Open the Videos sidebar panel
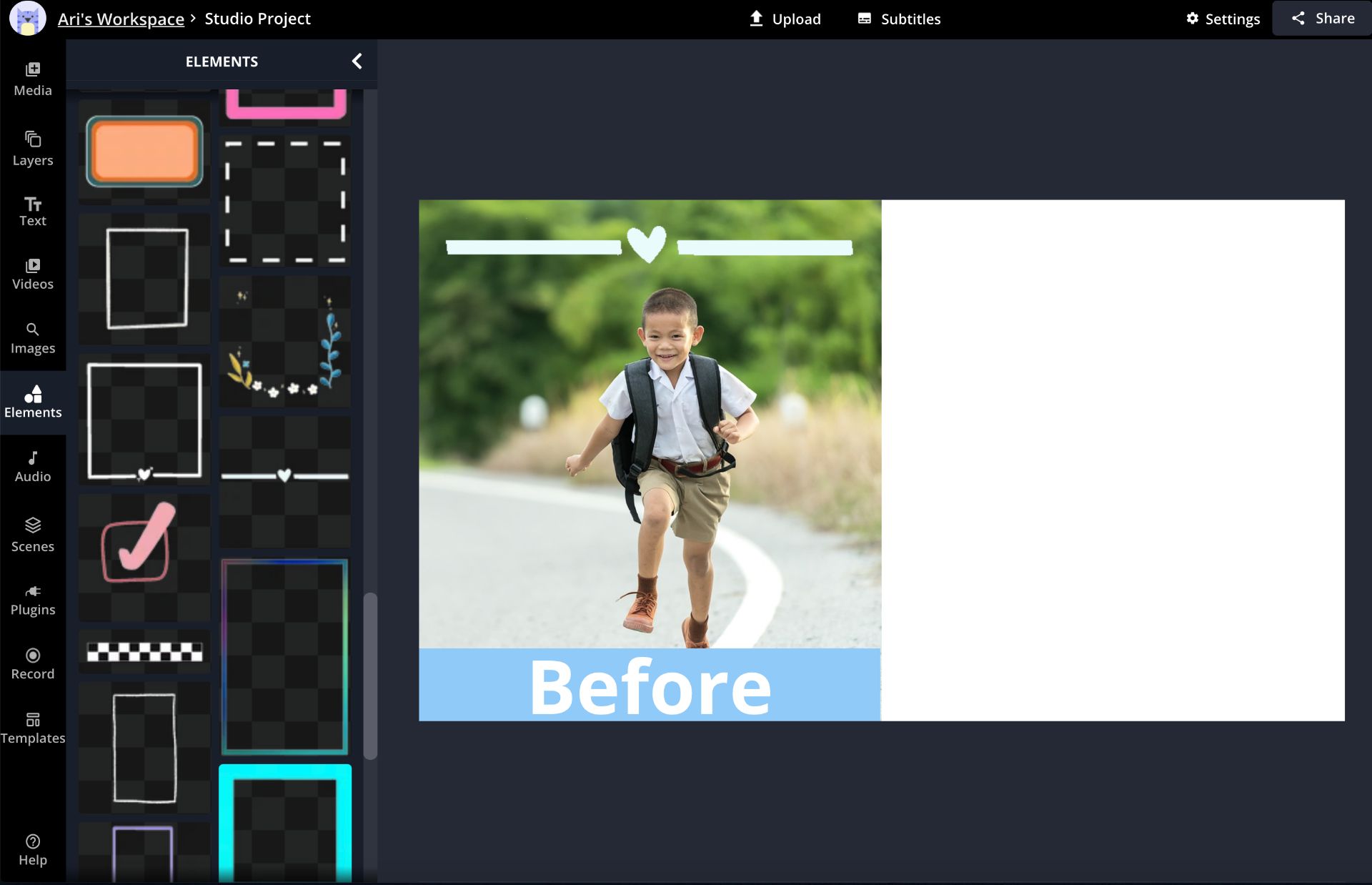This screenshot has width=1372, height=885. (x=33, y=275)
